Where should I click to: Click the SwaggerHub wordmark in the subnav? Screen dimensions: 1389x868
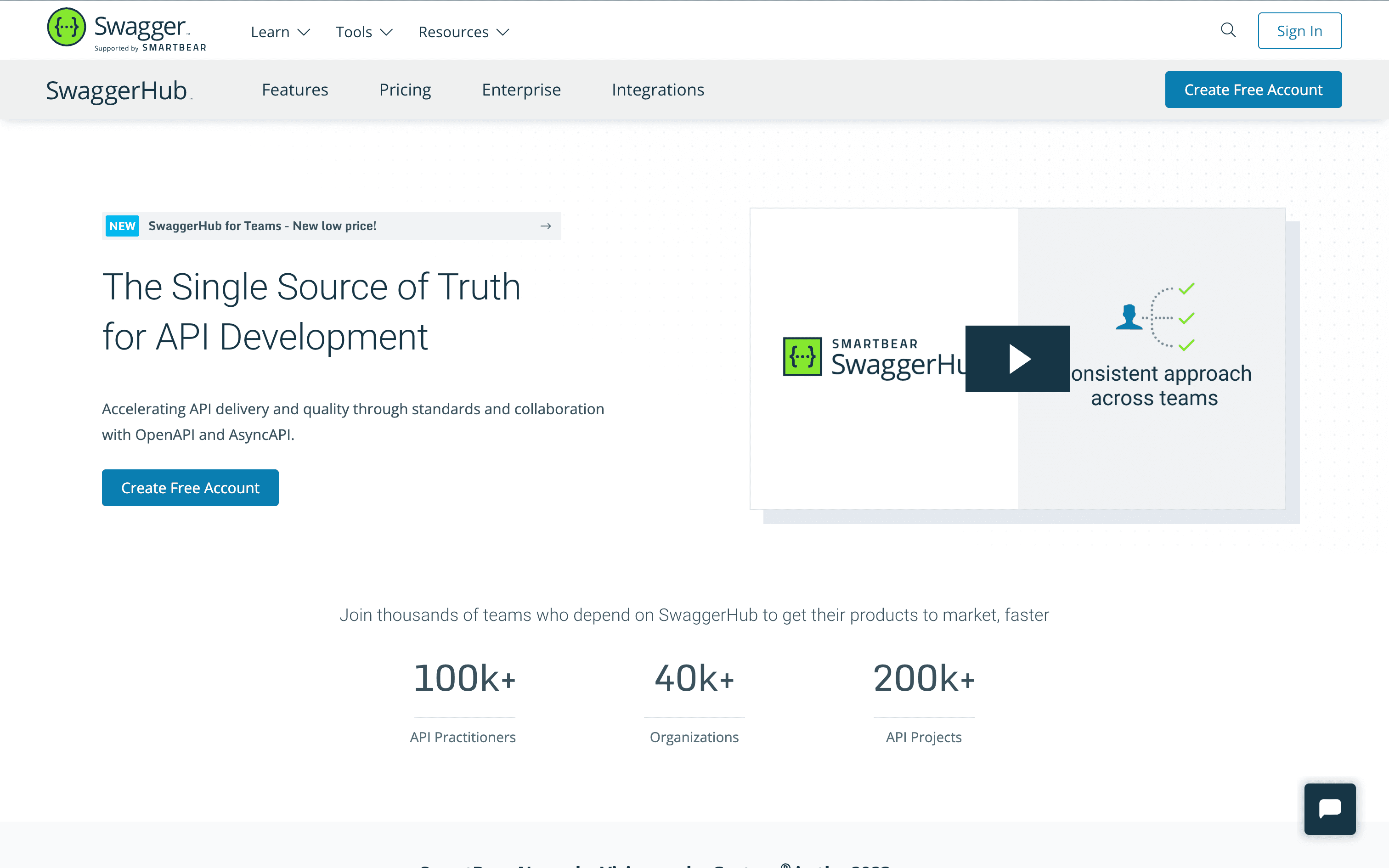coord(119,91)
